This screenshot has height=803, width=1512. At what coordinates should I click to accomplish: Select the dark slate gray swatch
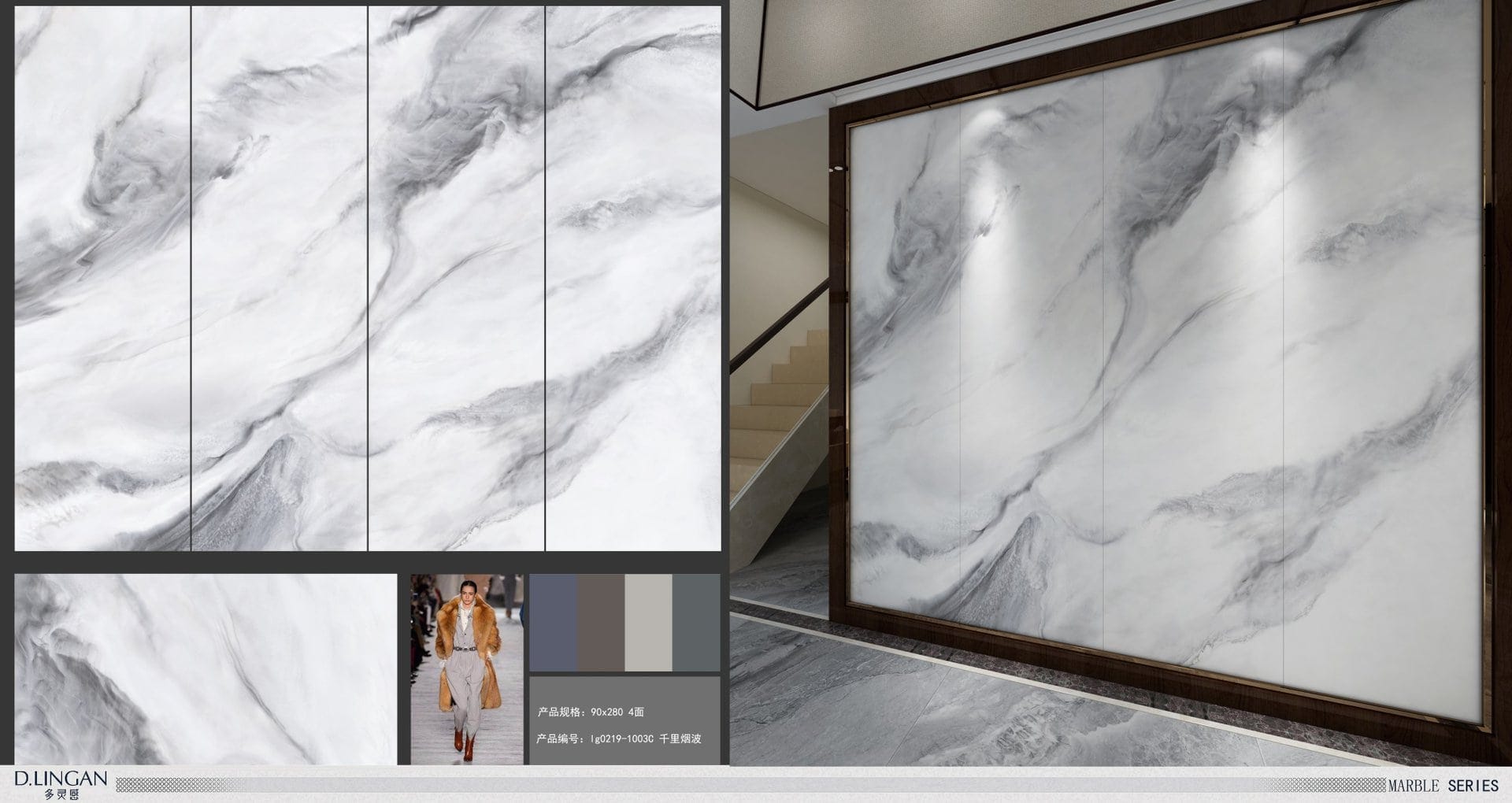[696, 622]
